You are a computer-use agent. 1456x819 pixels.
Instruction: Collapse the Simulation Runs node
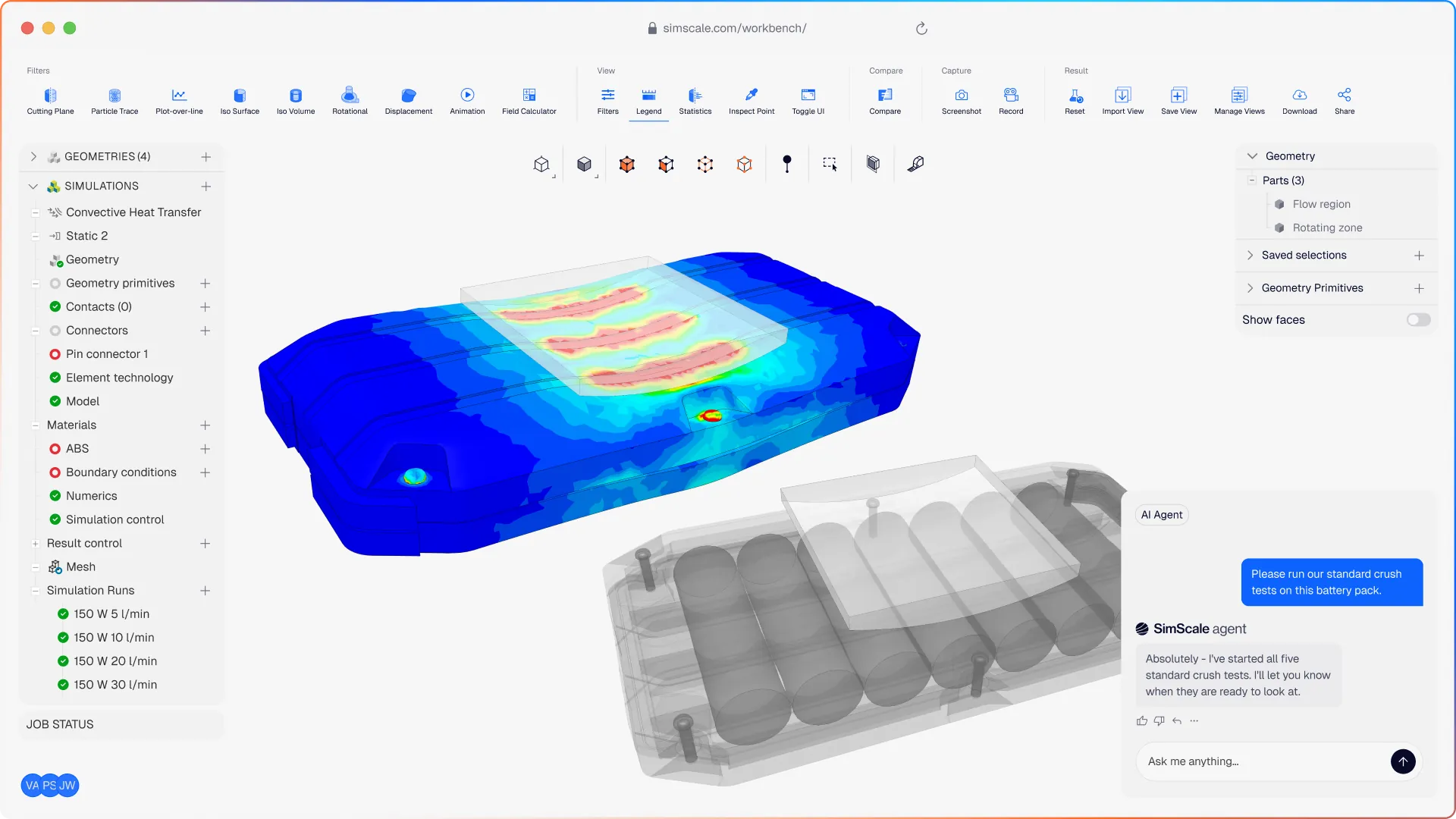pyautogui.click(x=36, y=591)
